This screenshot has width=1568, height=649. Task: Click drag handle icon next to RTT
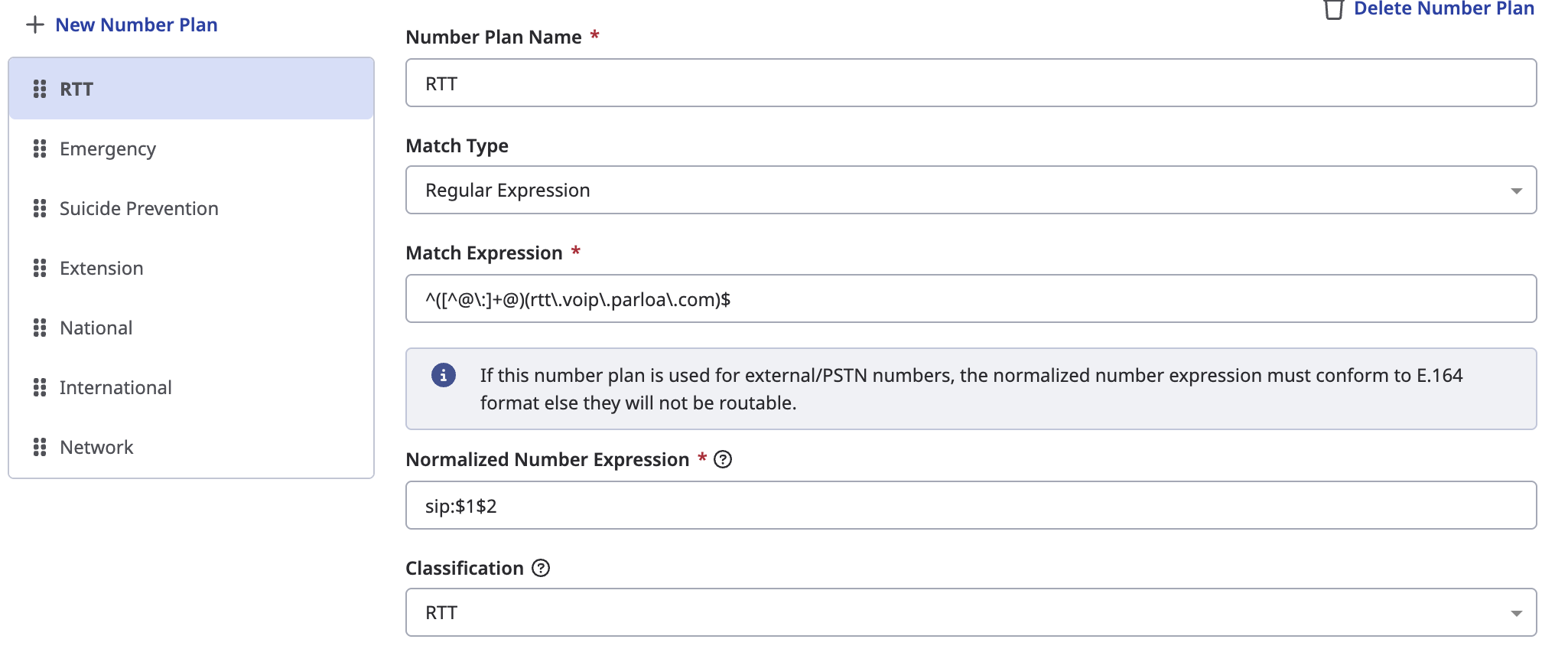click(40, 89)
